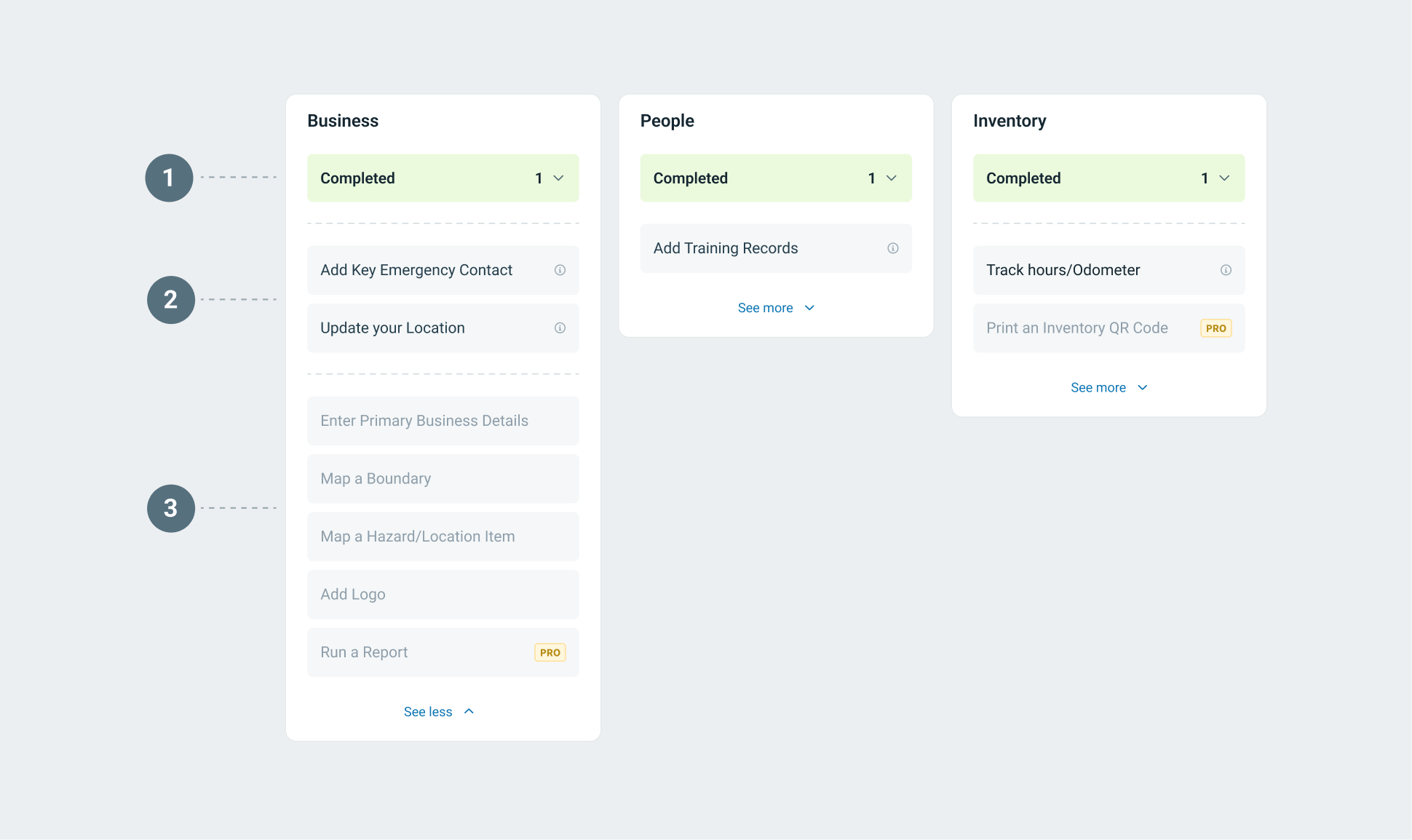1412x840 pixels.
Task: Expand the Inventory Completed section
Action: 1224,178
